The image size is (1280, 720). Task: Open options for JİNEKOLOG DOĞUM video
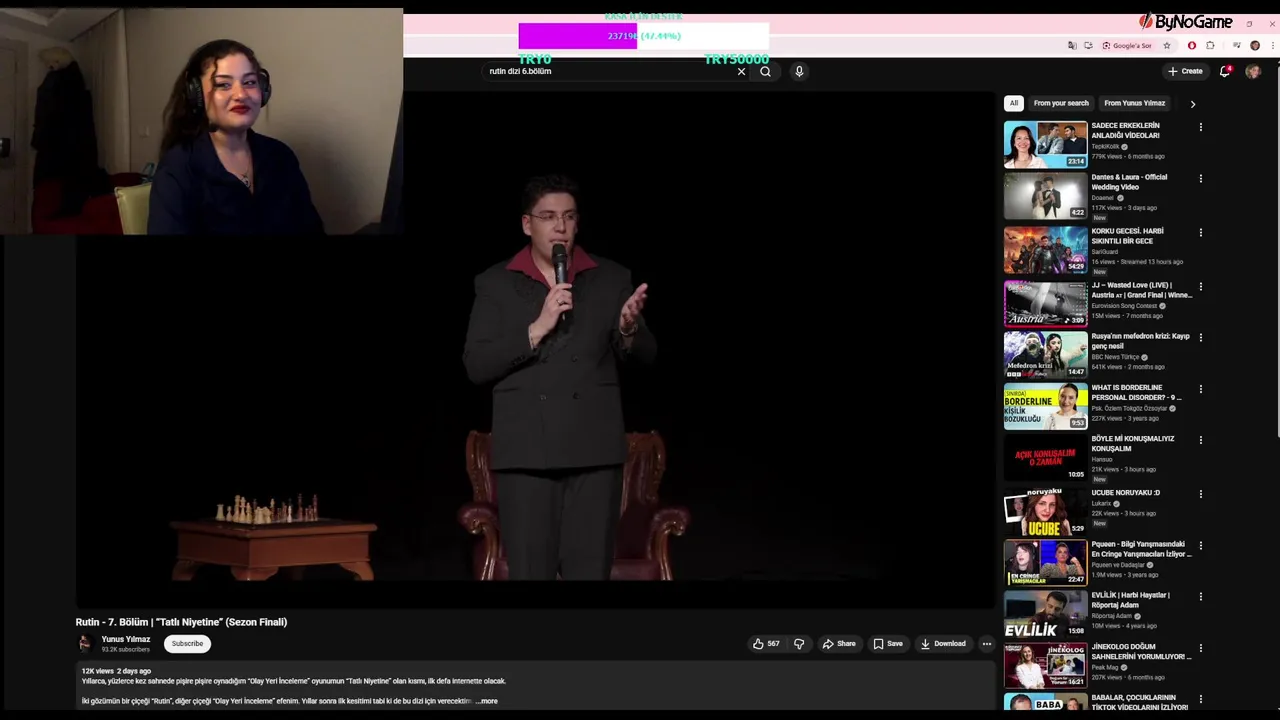[x=1201, y=649]
